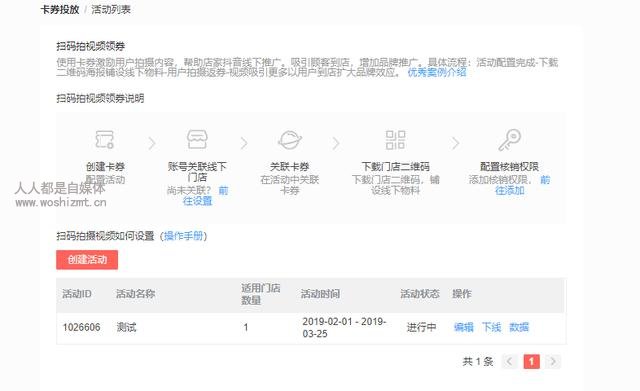
Task: Go to the next page arrow
Action: click(x=553, y=361)
